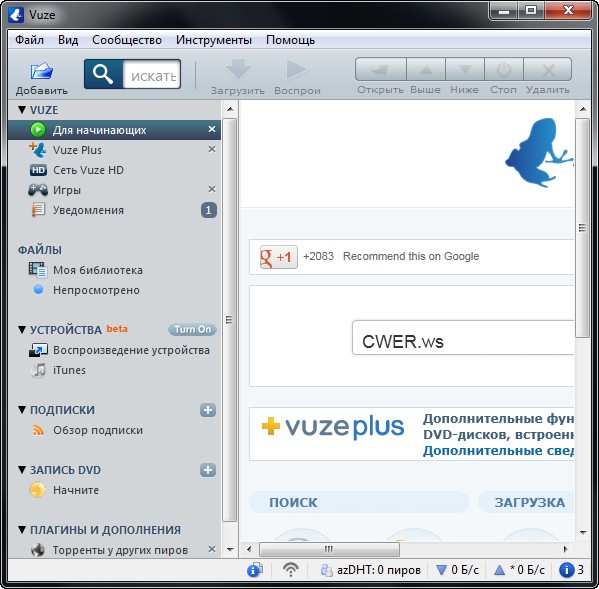599x589 pixels.
Task: Close the Игры sidebar entry
Action: click(212, 189)
